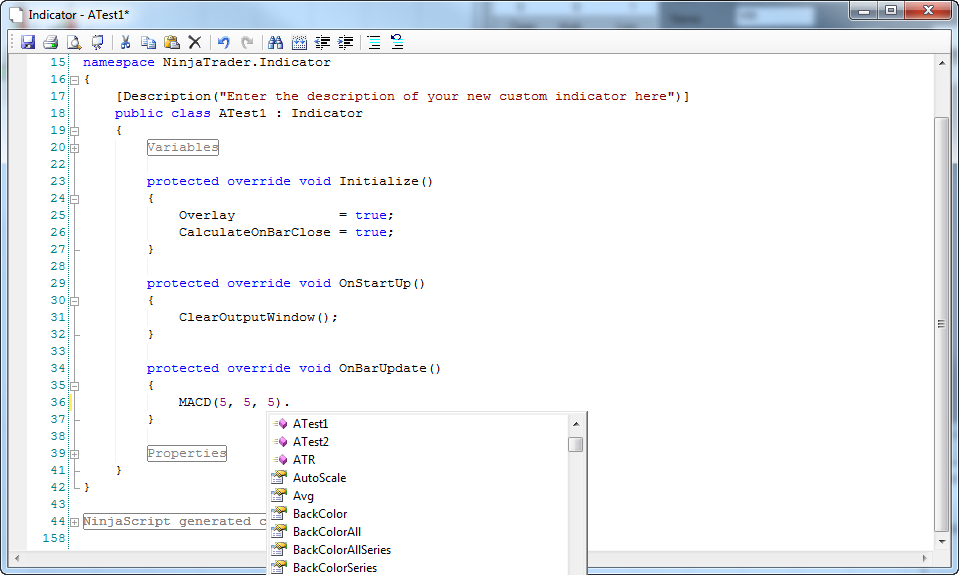Click the Variables collapsed region box
This screenshot has width=959, height=575.
(183, 147)
